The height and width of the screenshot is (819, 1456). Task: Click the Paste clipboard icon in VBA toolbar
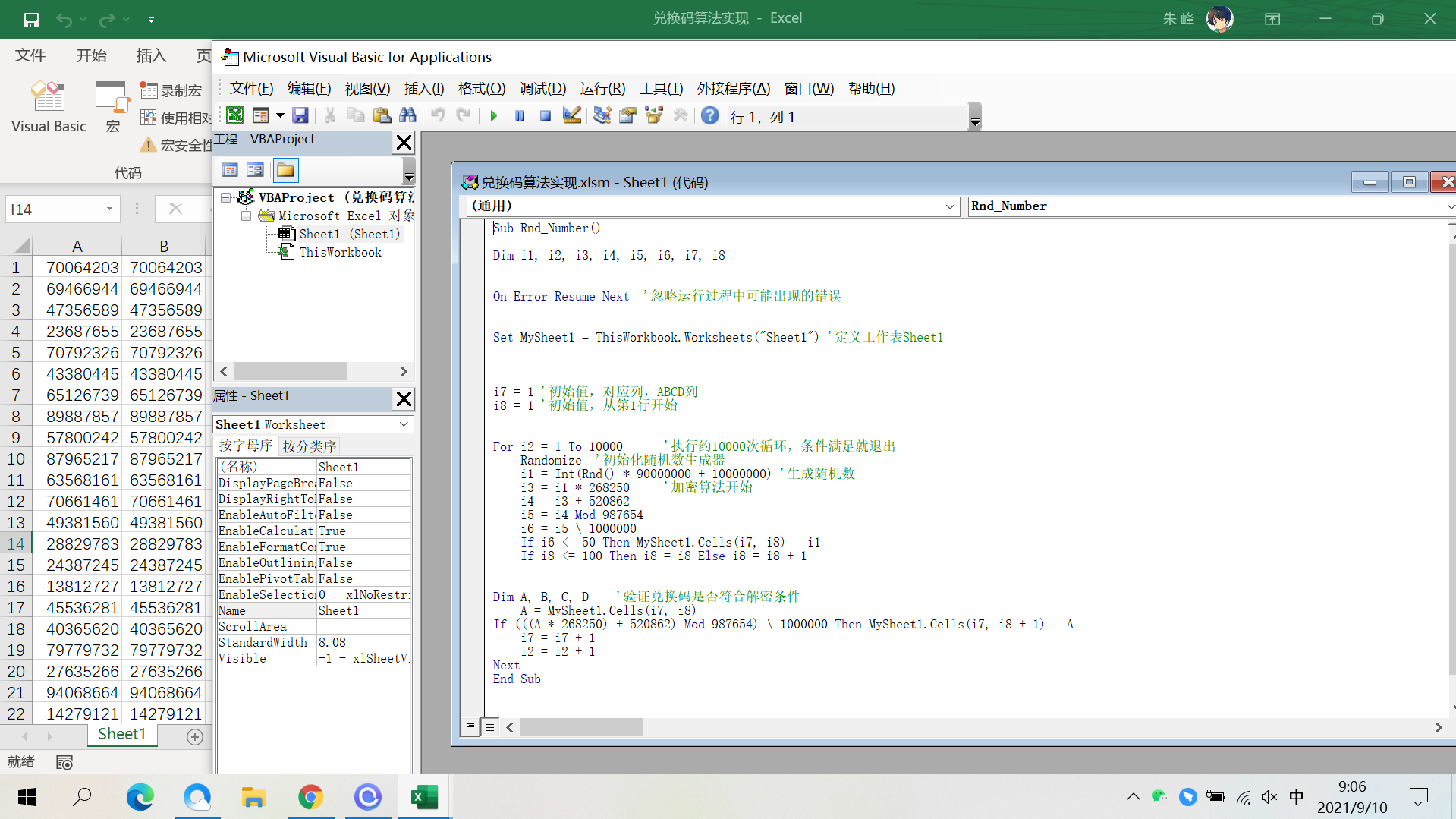click(x=382, y=115)
